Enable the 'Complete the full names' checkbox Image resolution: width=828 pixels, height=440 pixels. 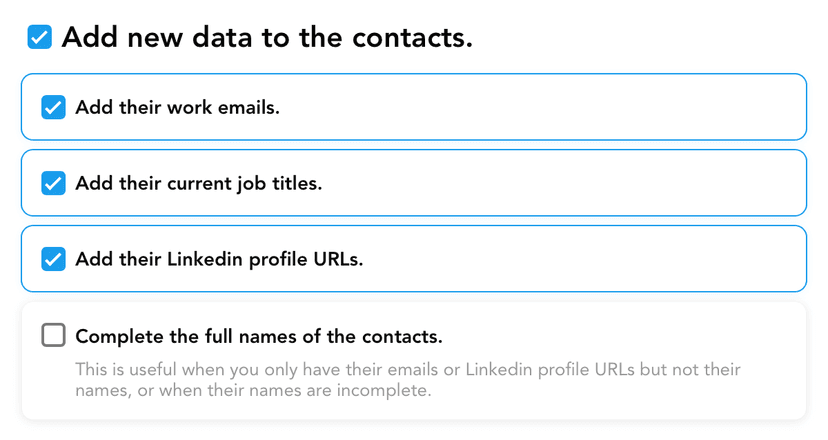(x=53, y=335)
